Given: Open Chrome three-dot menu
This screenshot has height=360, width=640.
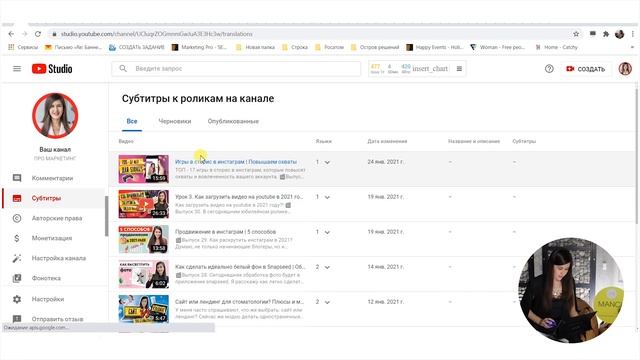Looking at the screenshot, I should [x=633, y=34].
